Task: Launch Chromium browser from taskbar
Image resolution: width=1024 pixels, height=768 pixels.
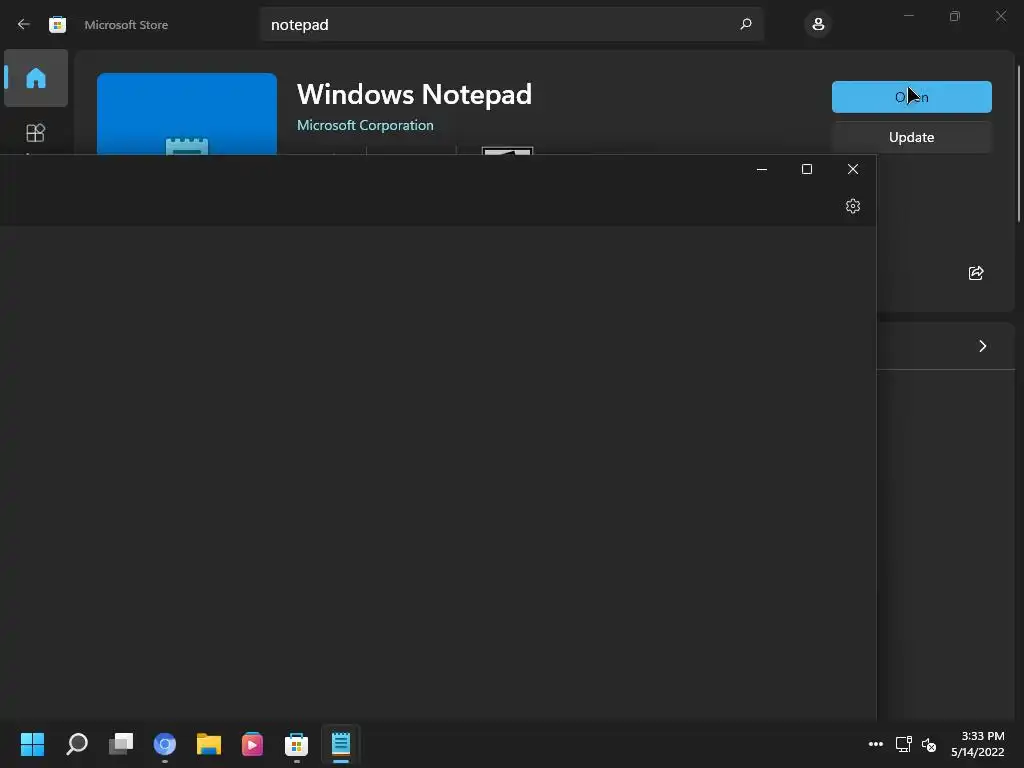Action: click(165, 744)
